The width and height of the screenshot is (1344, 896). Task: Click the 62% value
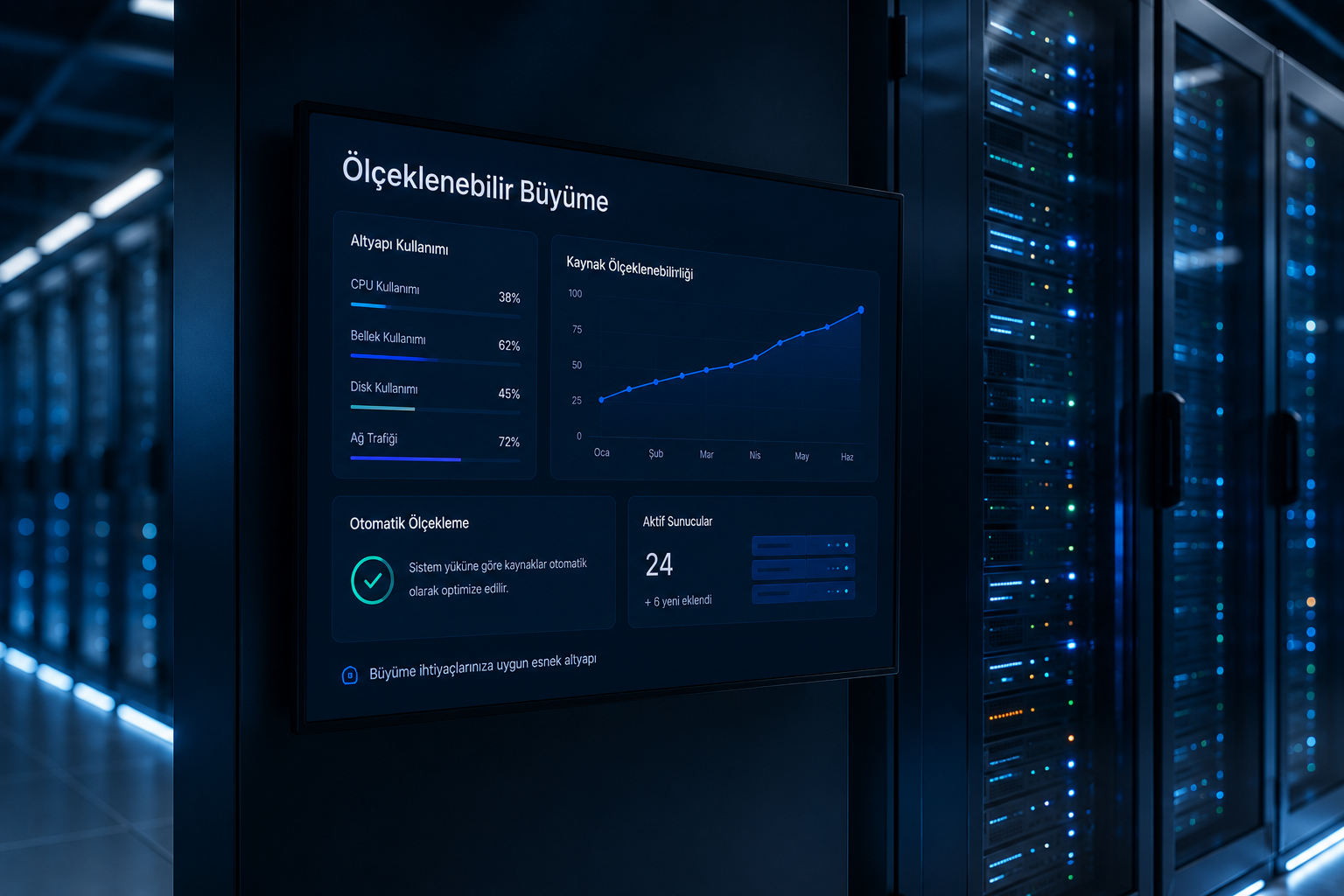point(509,346)
